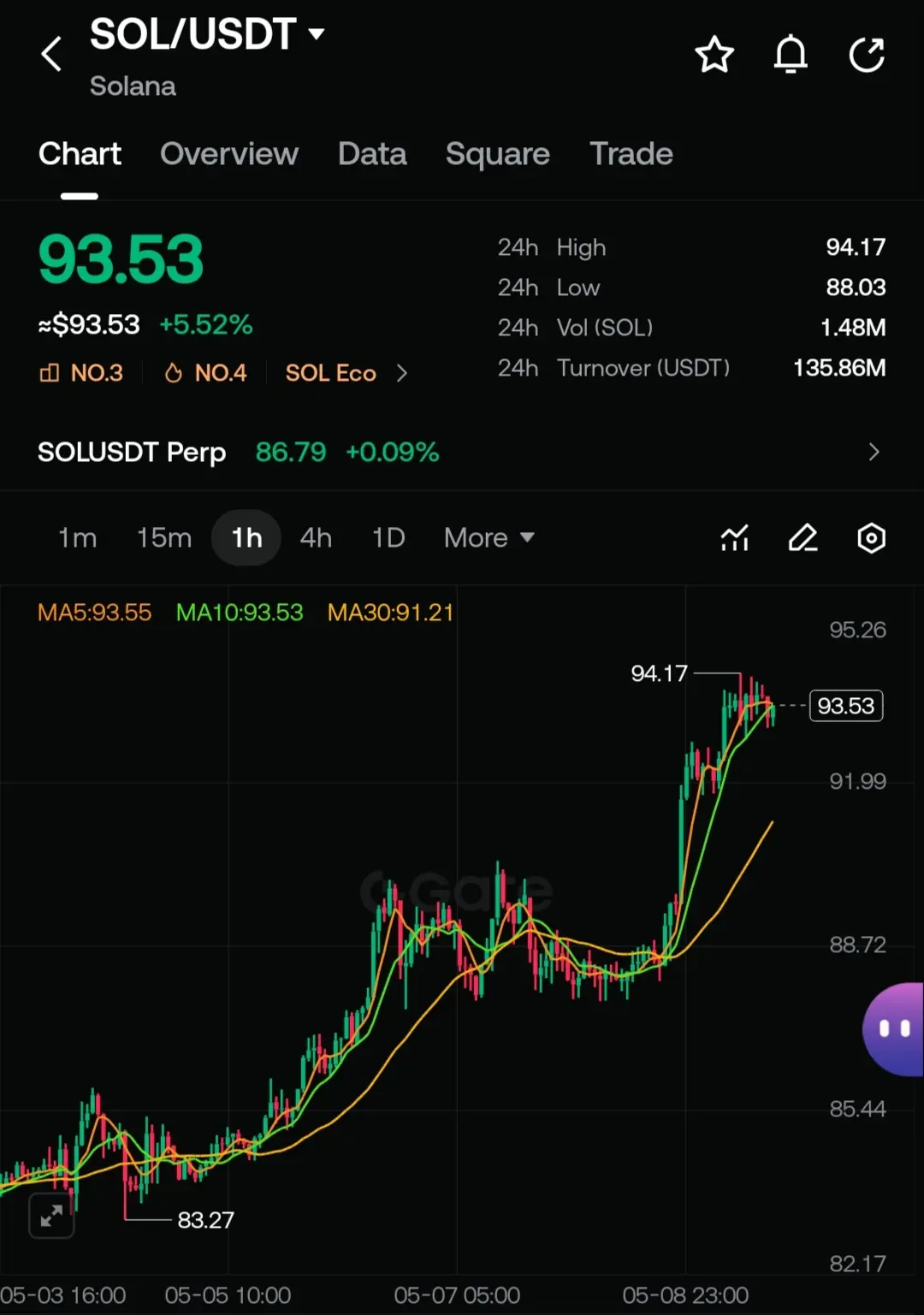The image size is (924, 1315).
Task: Open the NO.3 ranking badge
Action: coord(81,373)
